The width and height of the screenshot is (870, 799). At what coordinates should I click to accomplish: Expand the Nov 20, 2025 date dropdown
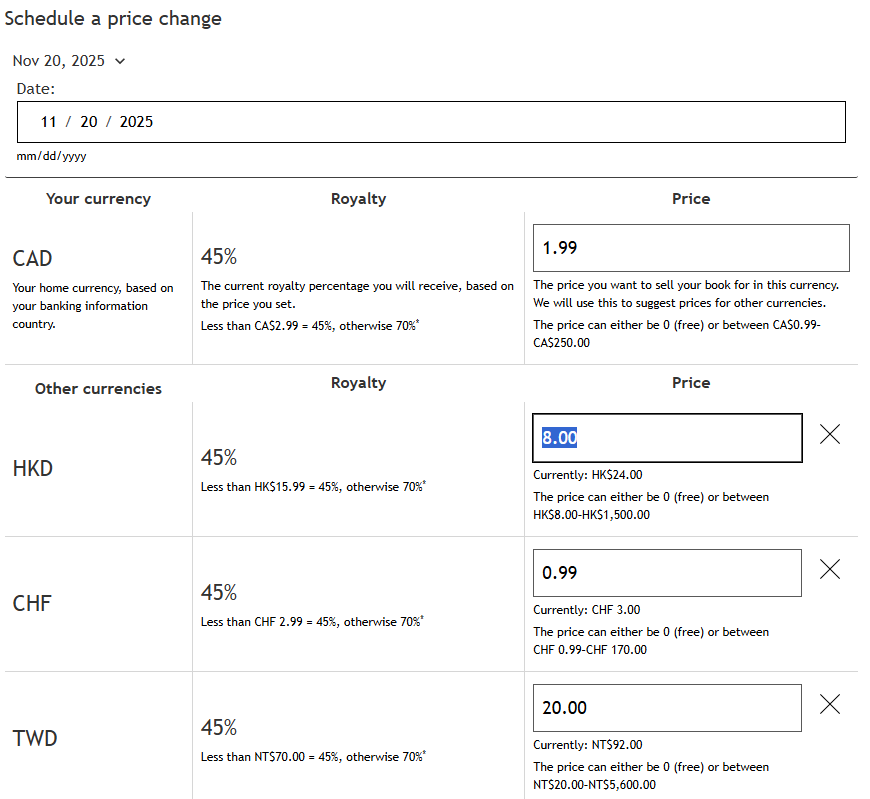point(69,61)
